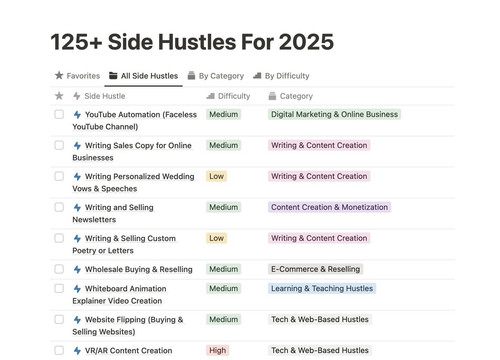The image size is (500, 360).
Task: Open the Side Hustle column header options
Action: coord(99,96)
